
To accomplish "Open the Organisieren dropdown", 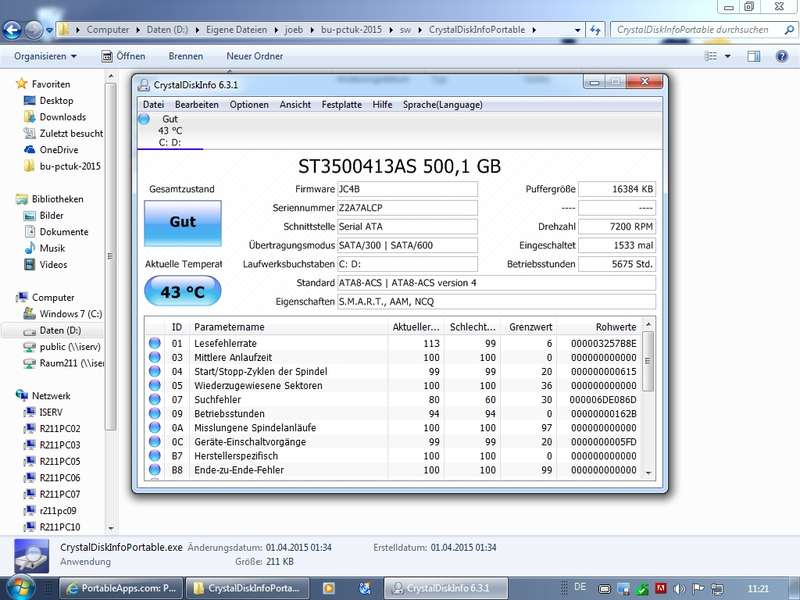I will pos(45,56).
